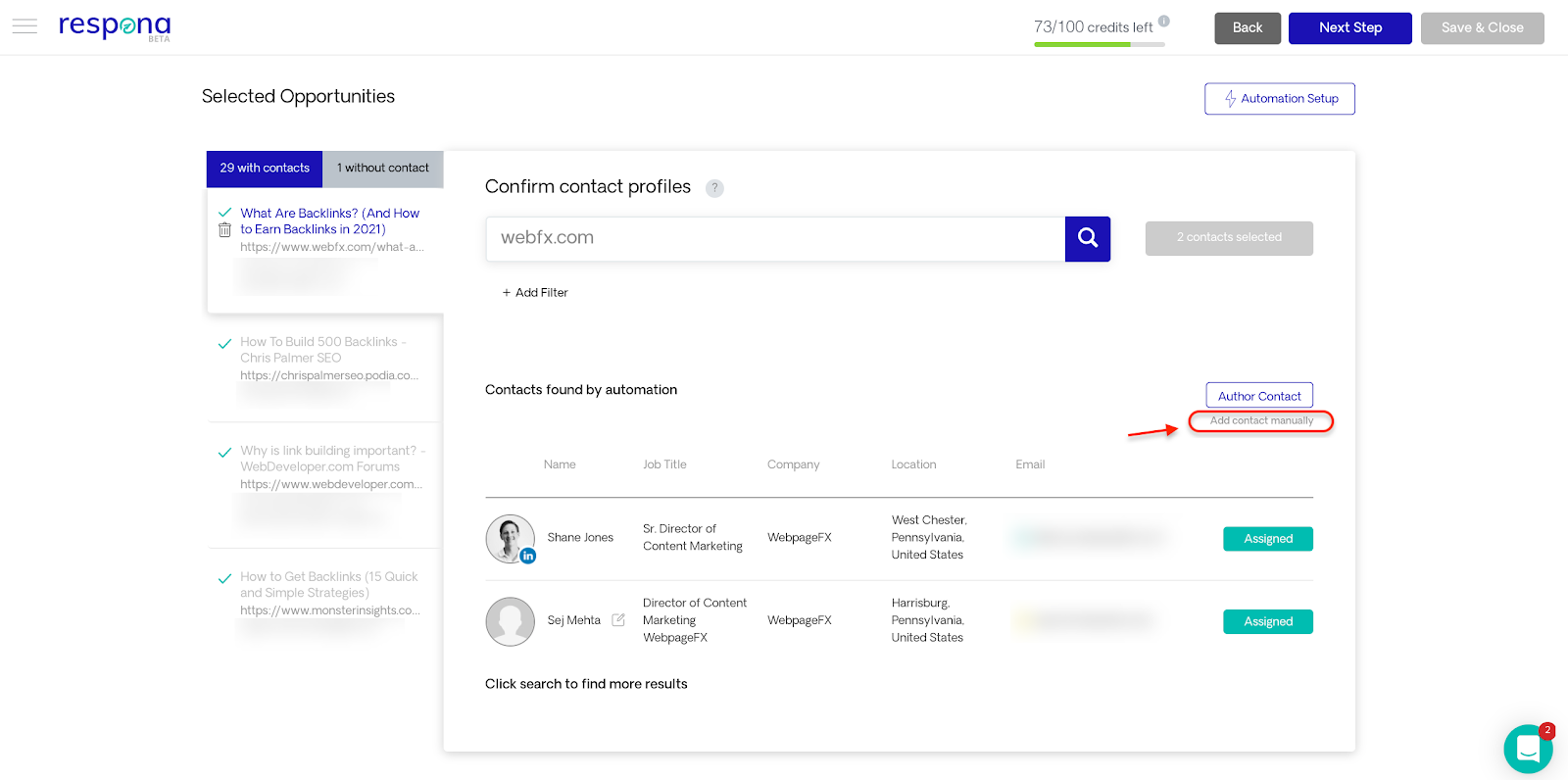Click Save & Close button
The width and height of the screenshot is (1568, 780).
[1482, 28]
